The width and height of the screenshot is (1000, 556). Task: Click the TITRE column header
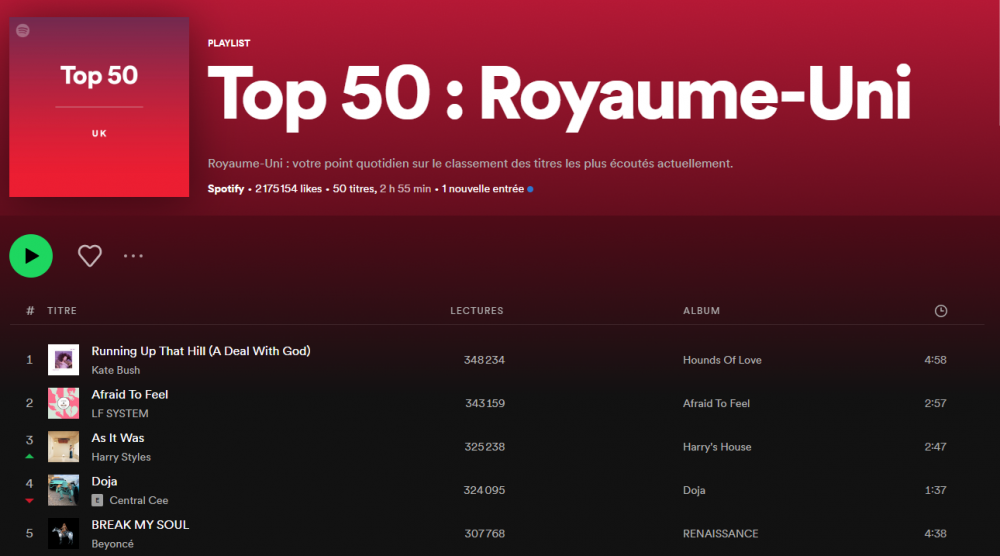point(62,311)
